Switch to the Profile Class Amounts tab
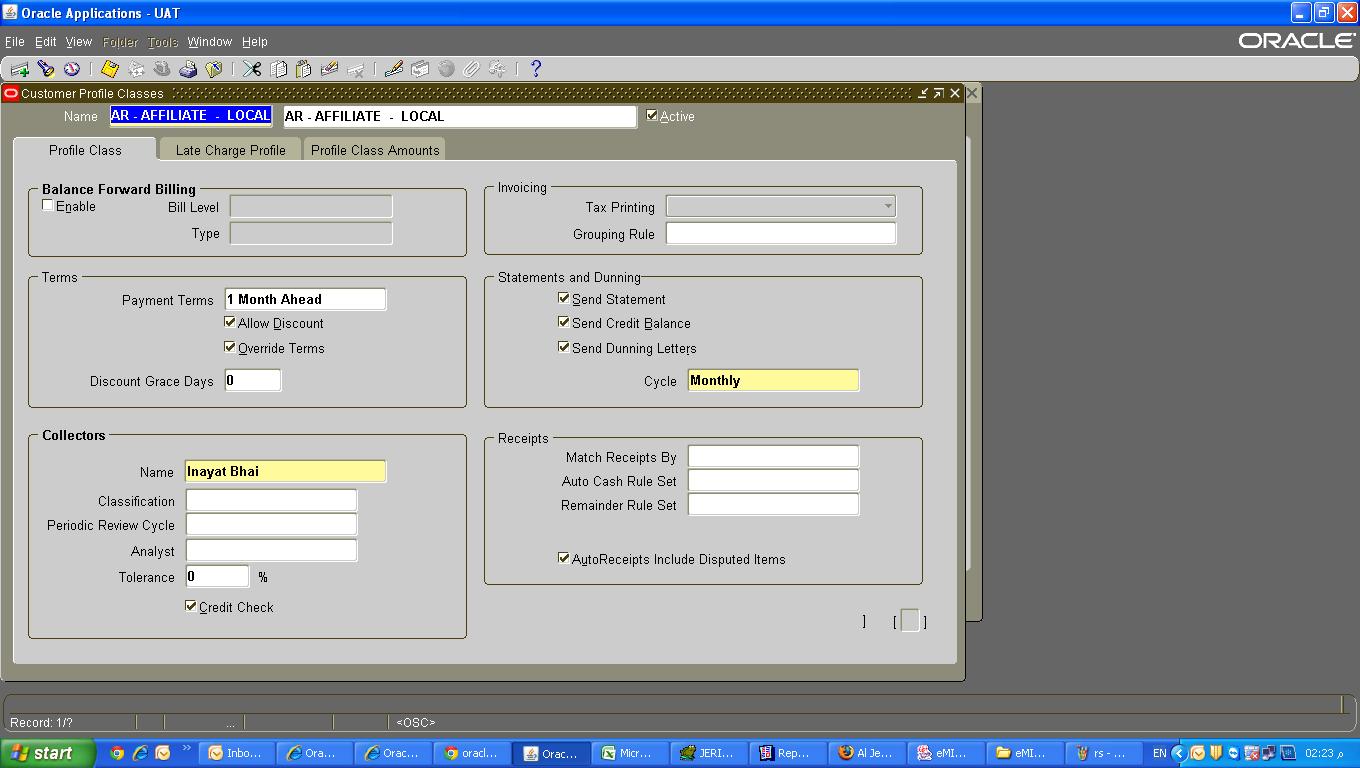The image size is (1360, 768). coord(375,150)
